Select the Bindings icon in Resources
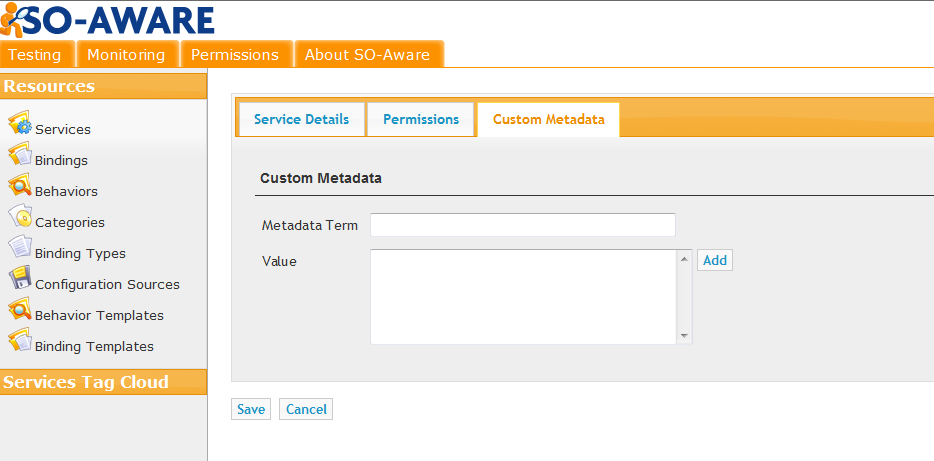This screenshot has width=934, height=461. 20,154
